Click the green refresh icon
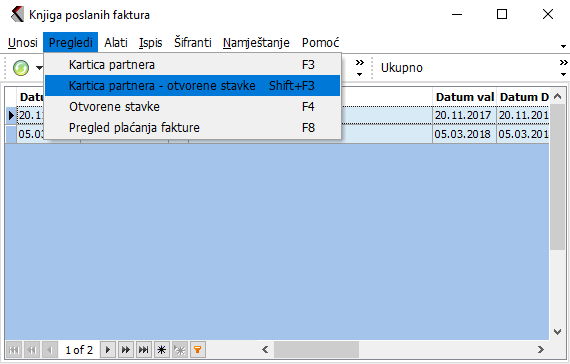This screenshot has height=364, width=570. click(x=21, y=68)
